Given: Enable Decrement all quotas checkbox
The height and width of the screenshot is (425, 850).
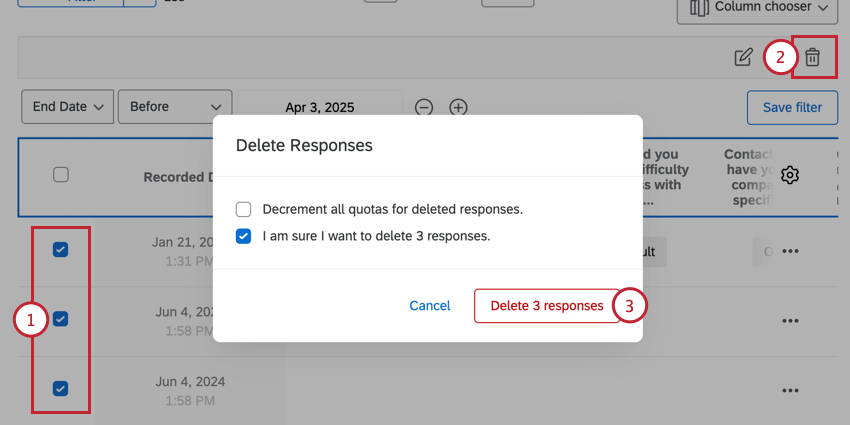Looking at the screenshot, I should click(244, 210).
